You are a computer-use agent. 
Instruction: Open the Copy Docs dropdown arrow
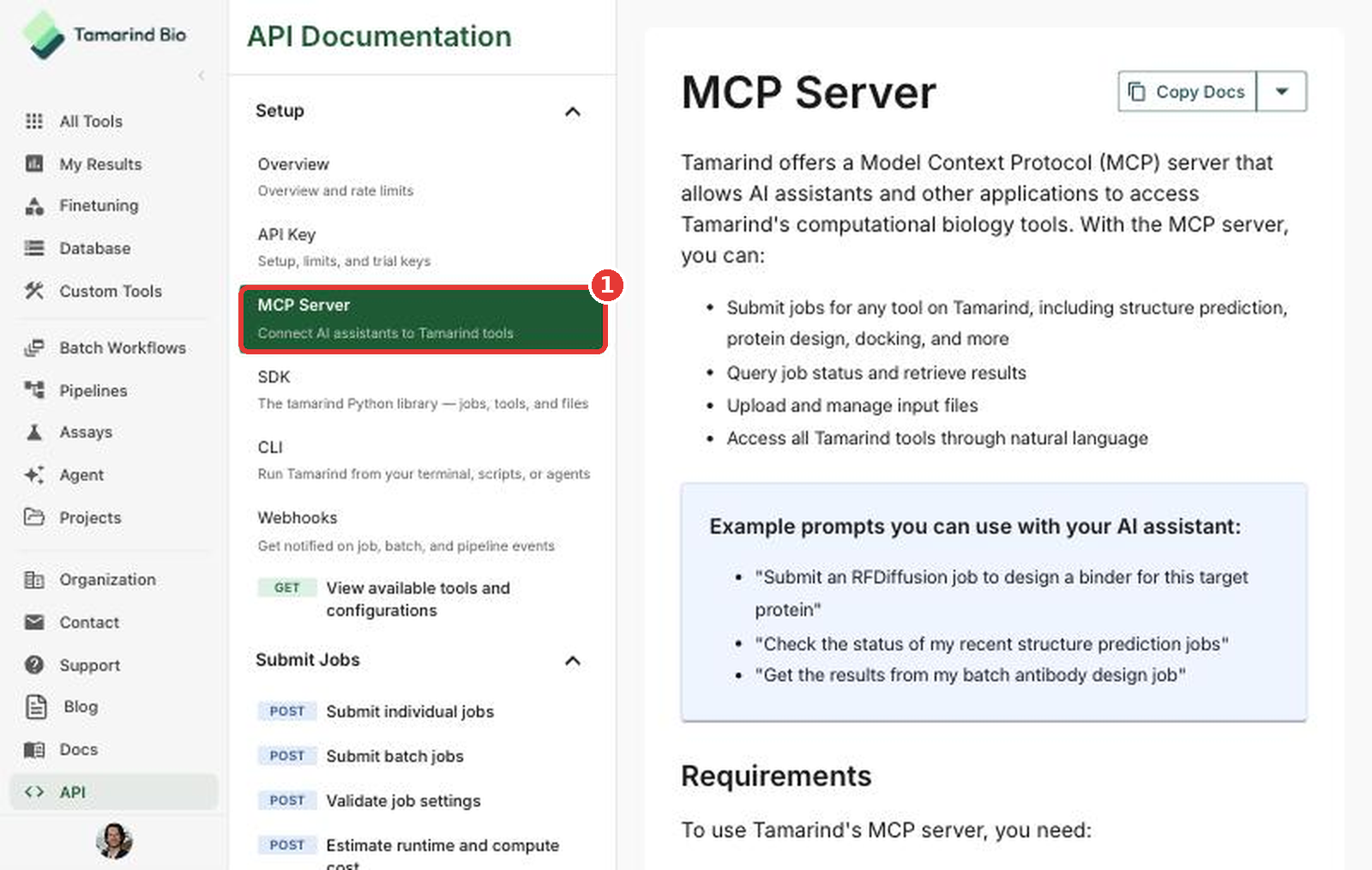tap(1282, 92)
